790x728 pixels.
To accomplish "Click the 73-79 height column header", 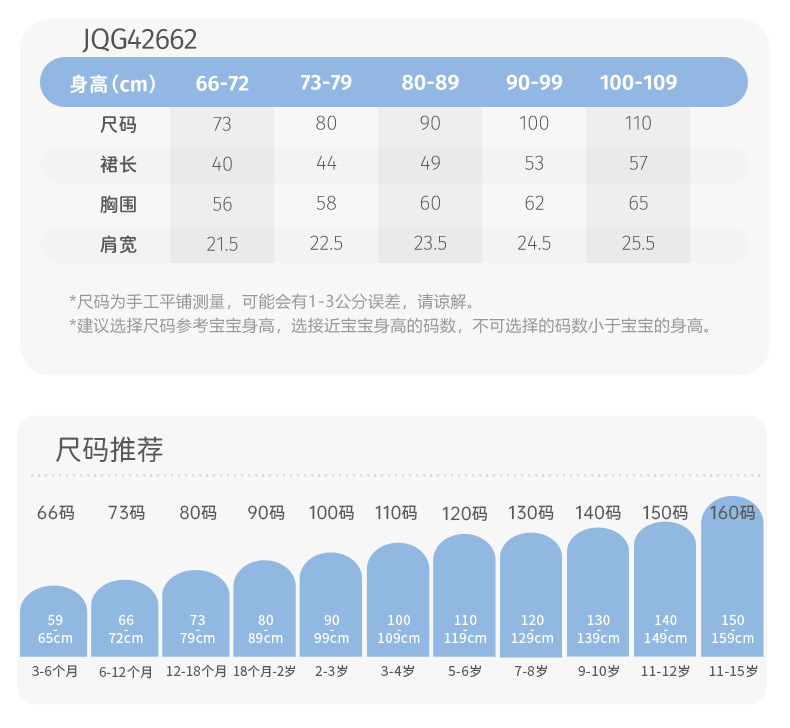I will click(326, 82).
